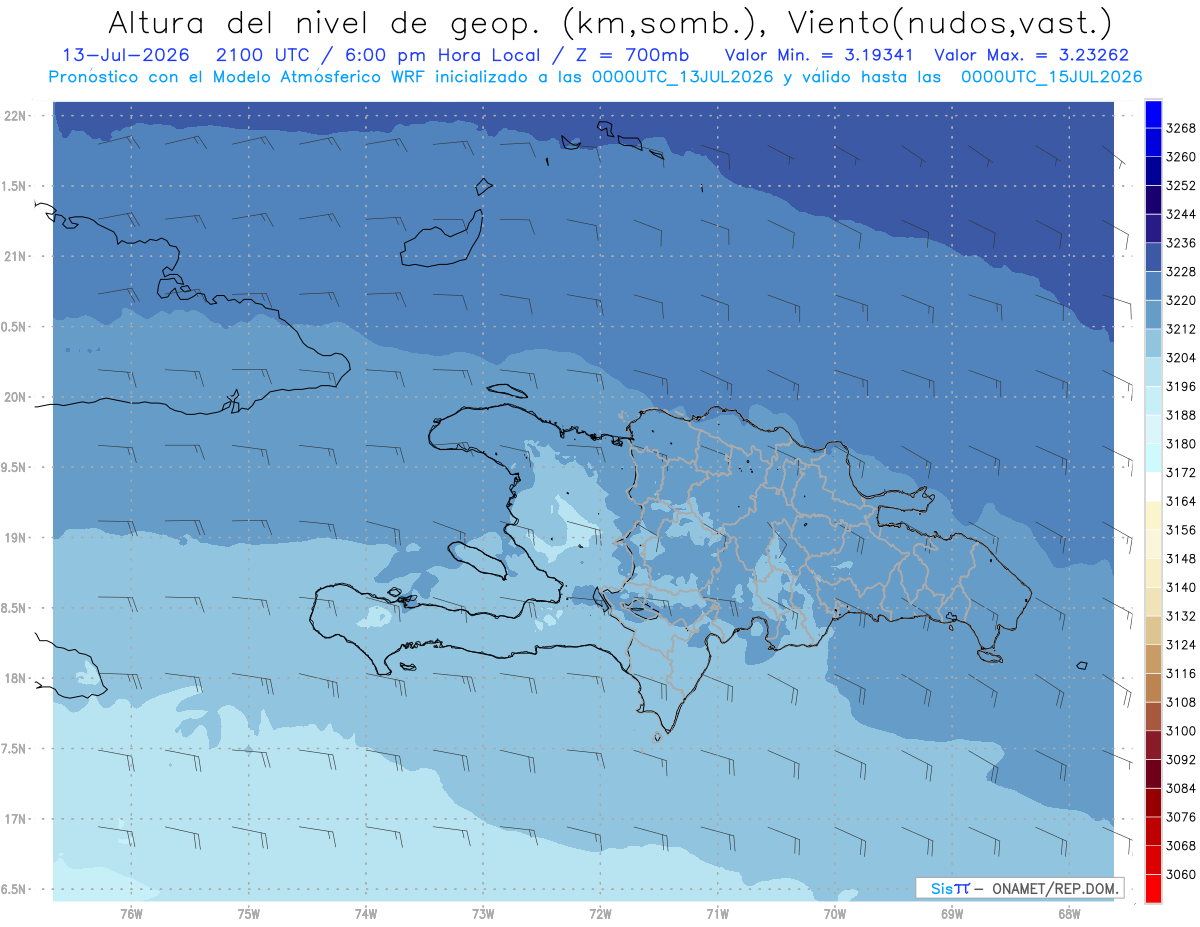Viewport: 1200px width, 927px height.
Task: Click the '19N' latitude label
Action: 17,538
